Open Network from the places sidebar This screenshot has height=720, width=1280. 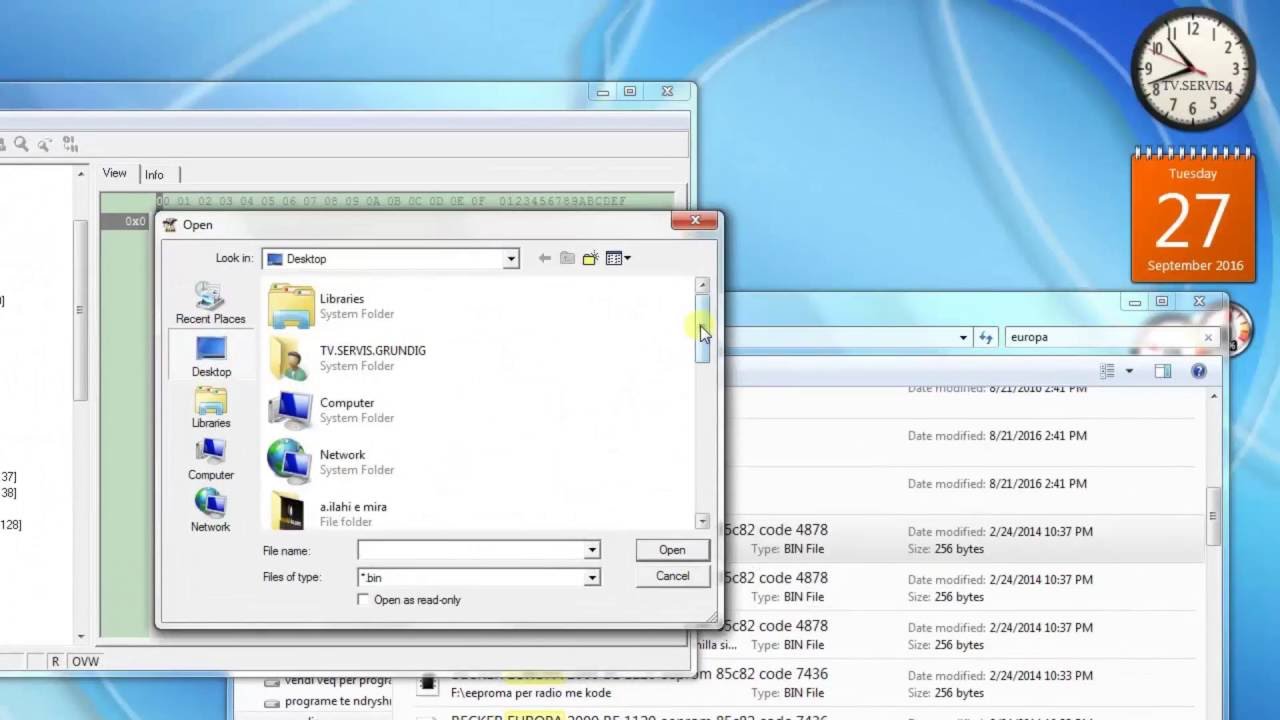coord(211,511)
